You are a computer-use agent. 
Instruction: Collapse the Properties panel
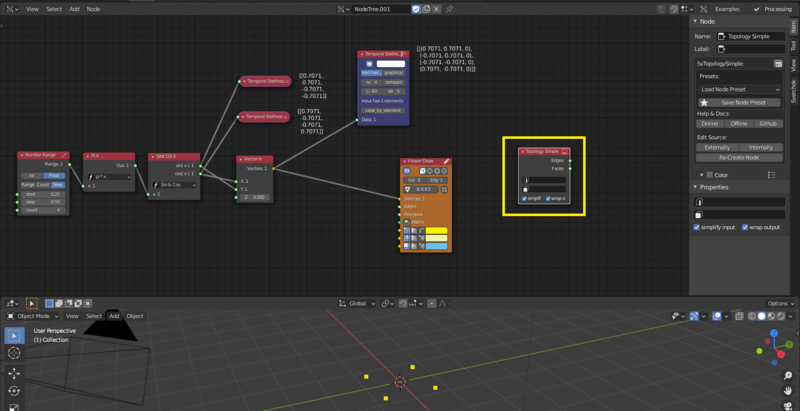695,187
